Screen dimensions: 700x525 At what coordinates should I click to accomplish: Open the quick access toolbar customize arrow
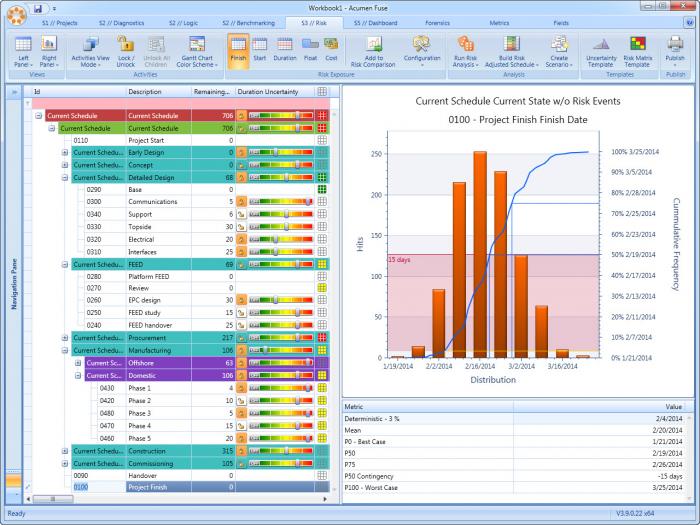[54, 8]
